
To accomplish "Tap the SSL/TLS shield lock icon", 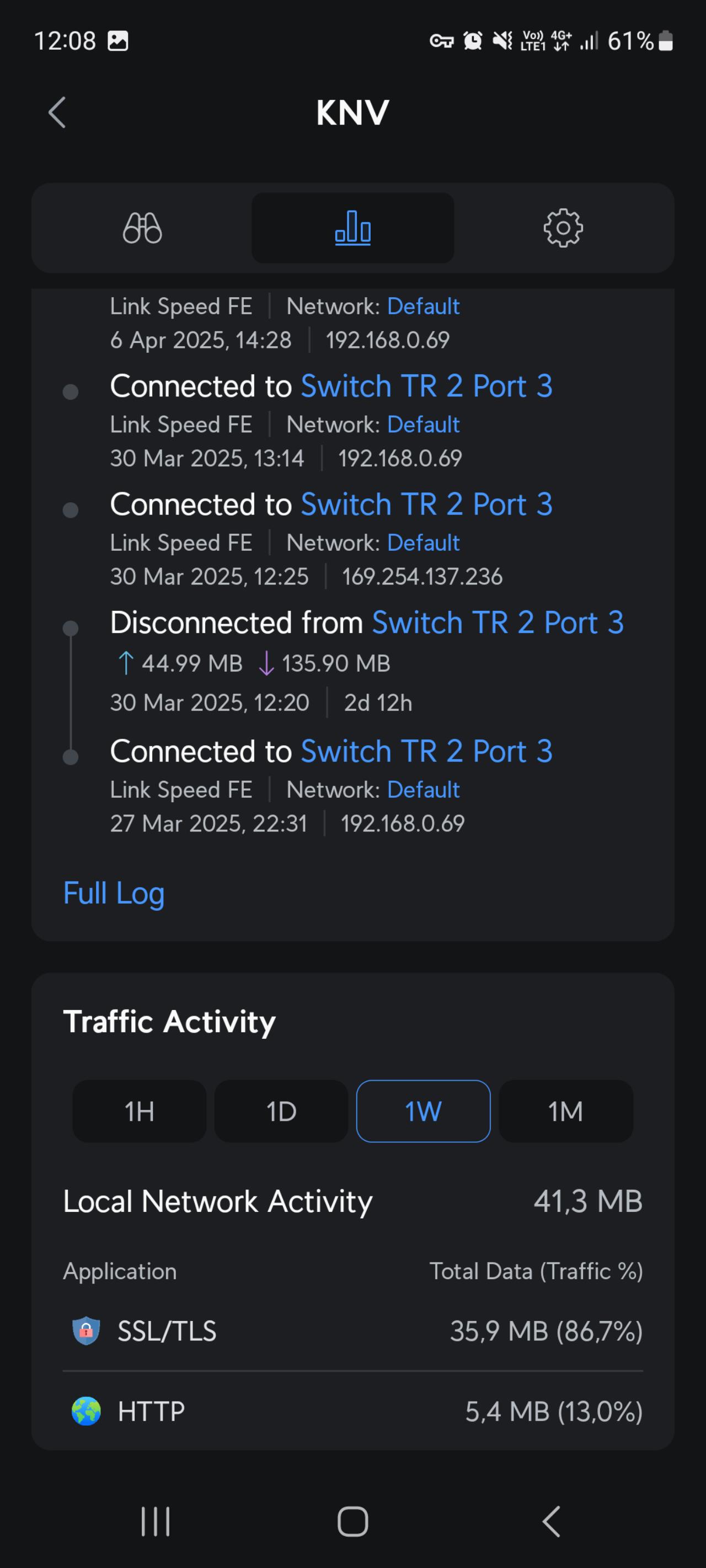I will coord(86,1331).
